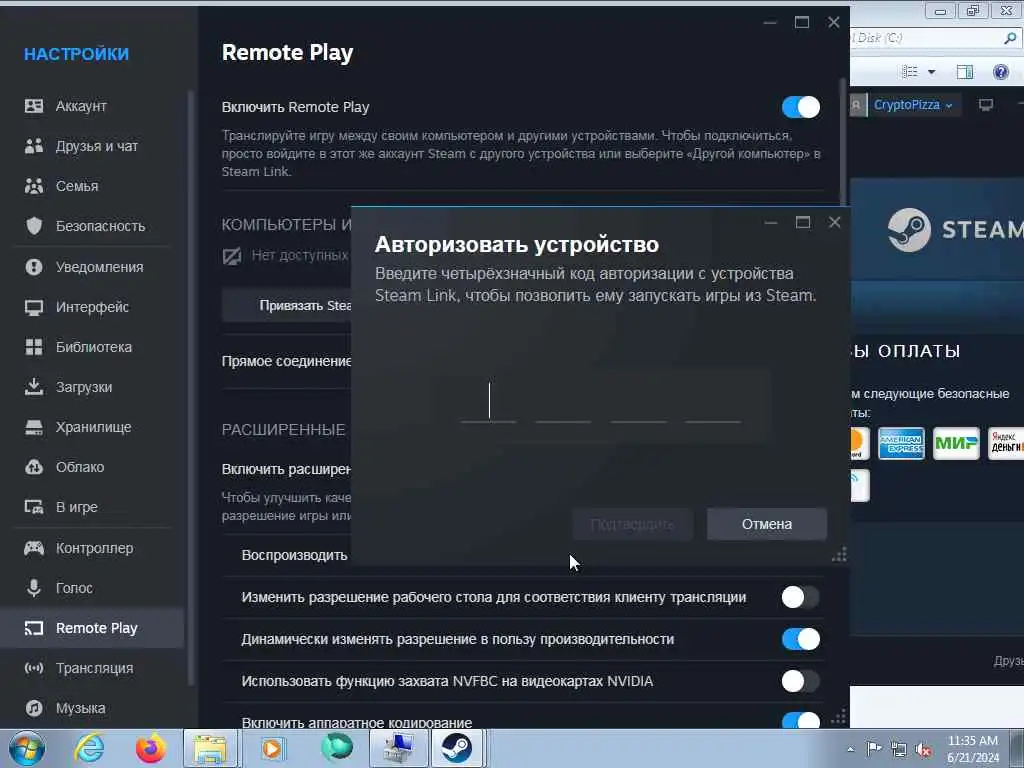This screenshot has width=1024, height=768.
Task: Click the Steam logo in store page
Action: click(909, 230)
